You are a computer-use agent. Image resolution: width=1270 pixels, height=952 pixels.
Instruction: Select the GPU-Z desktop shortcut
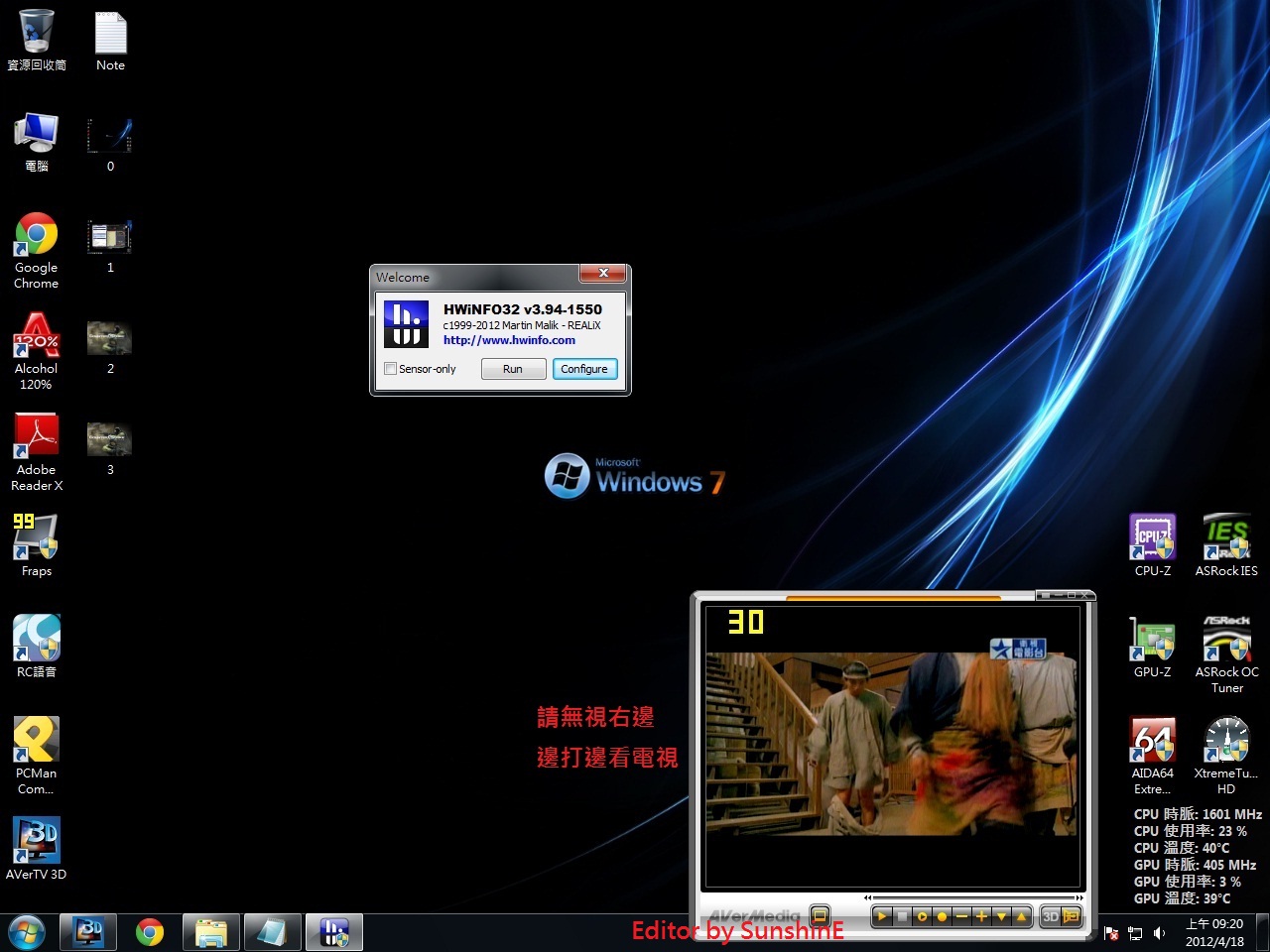click(x=1153, y=647)
